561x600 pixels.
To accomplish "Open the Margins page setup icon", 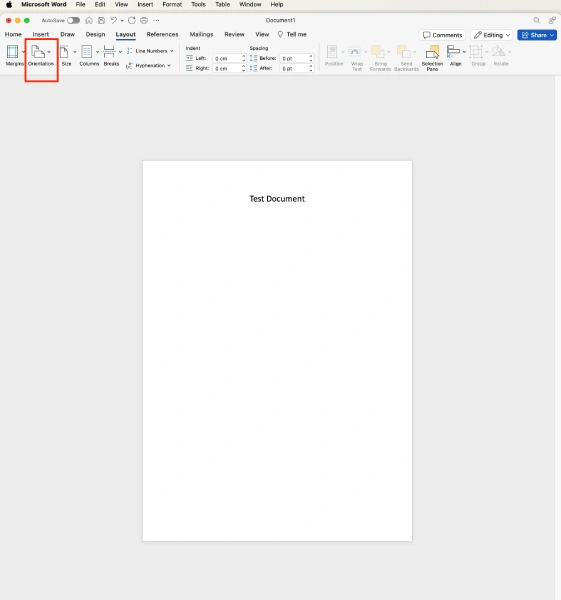I will point(12,52).
